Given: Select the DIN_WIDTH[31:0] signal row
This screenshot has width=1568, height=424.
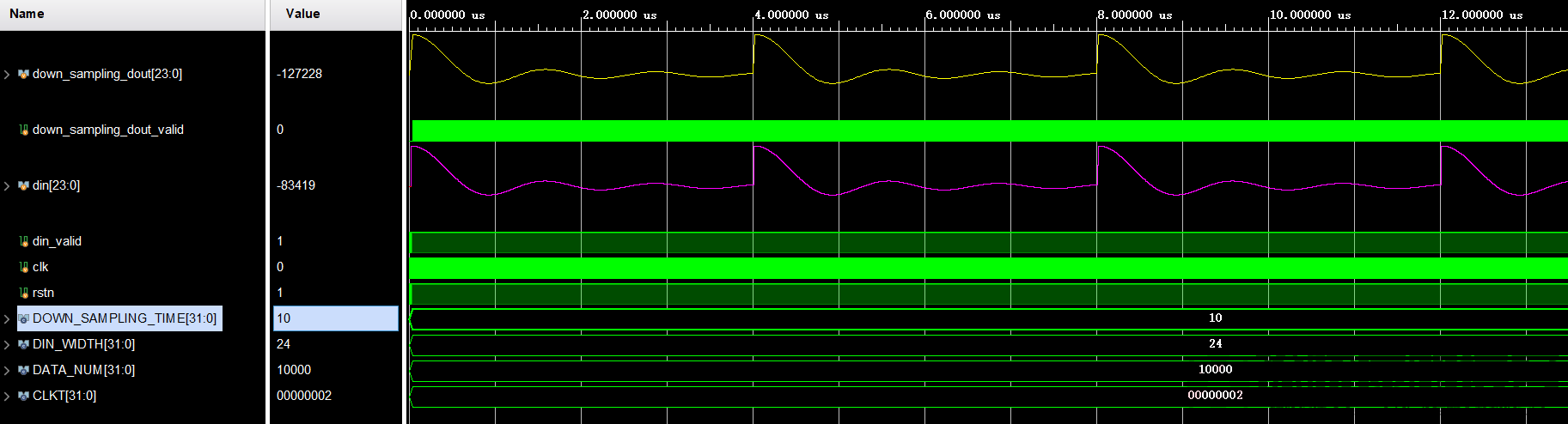Looking at the screenshot, I should (x=83, y=344).
